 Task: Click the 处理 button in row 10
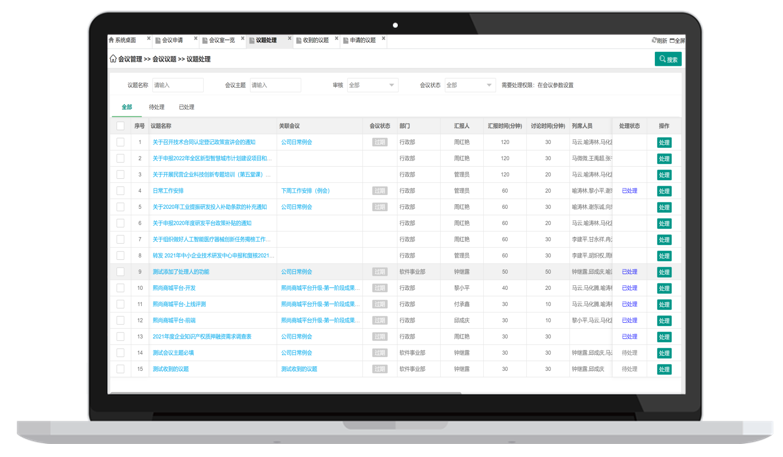point(664,289)
